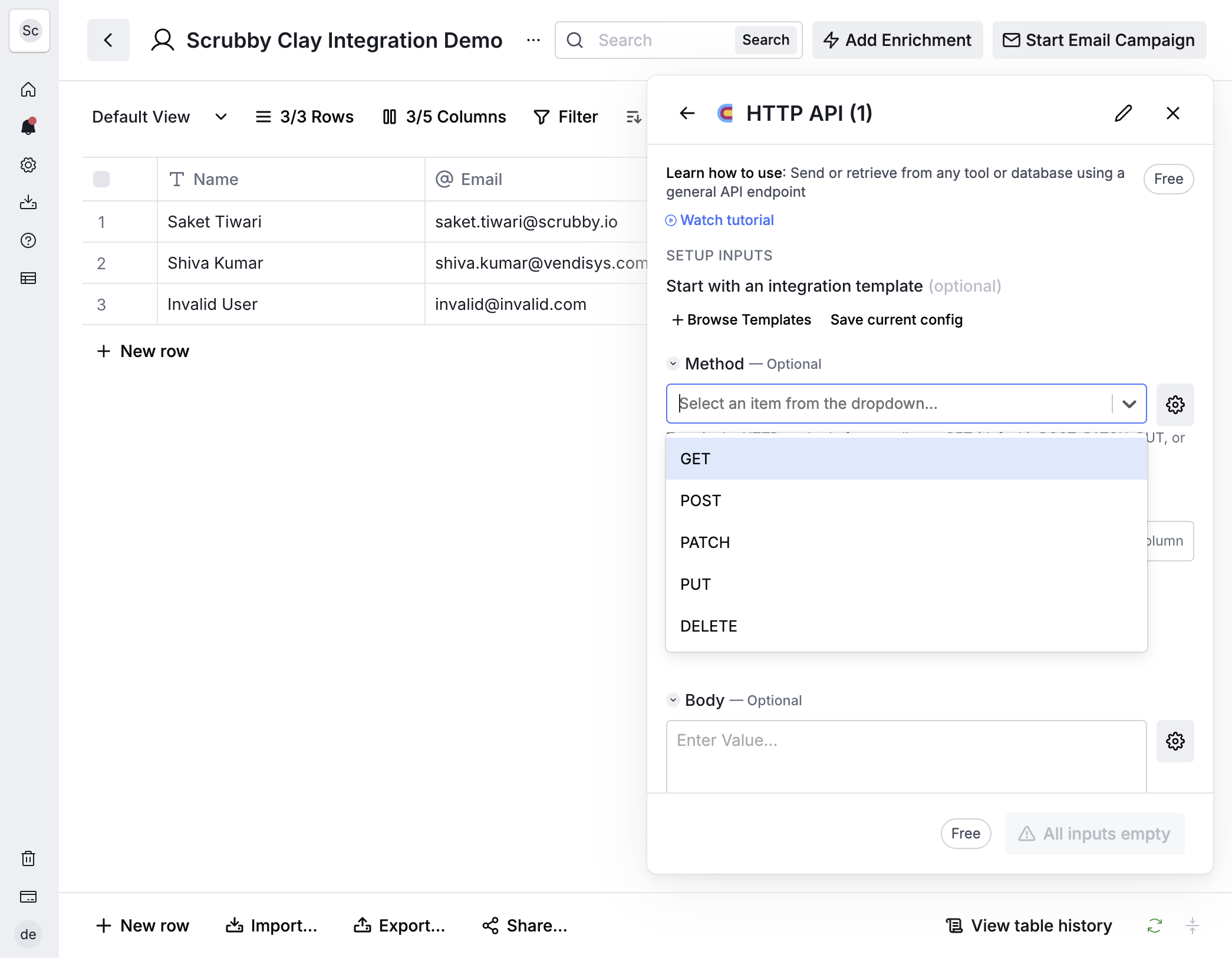Open the billing card icon in the sidebar

[28, 897]
